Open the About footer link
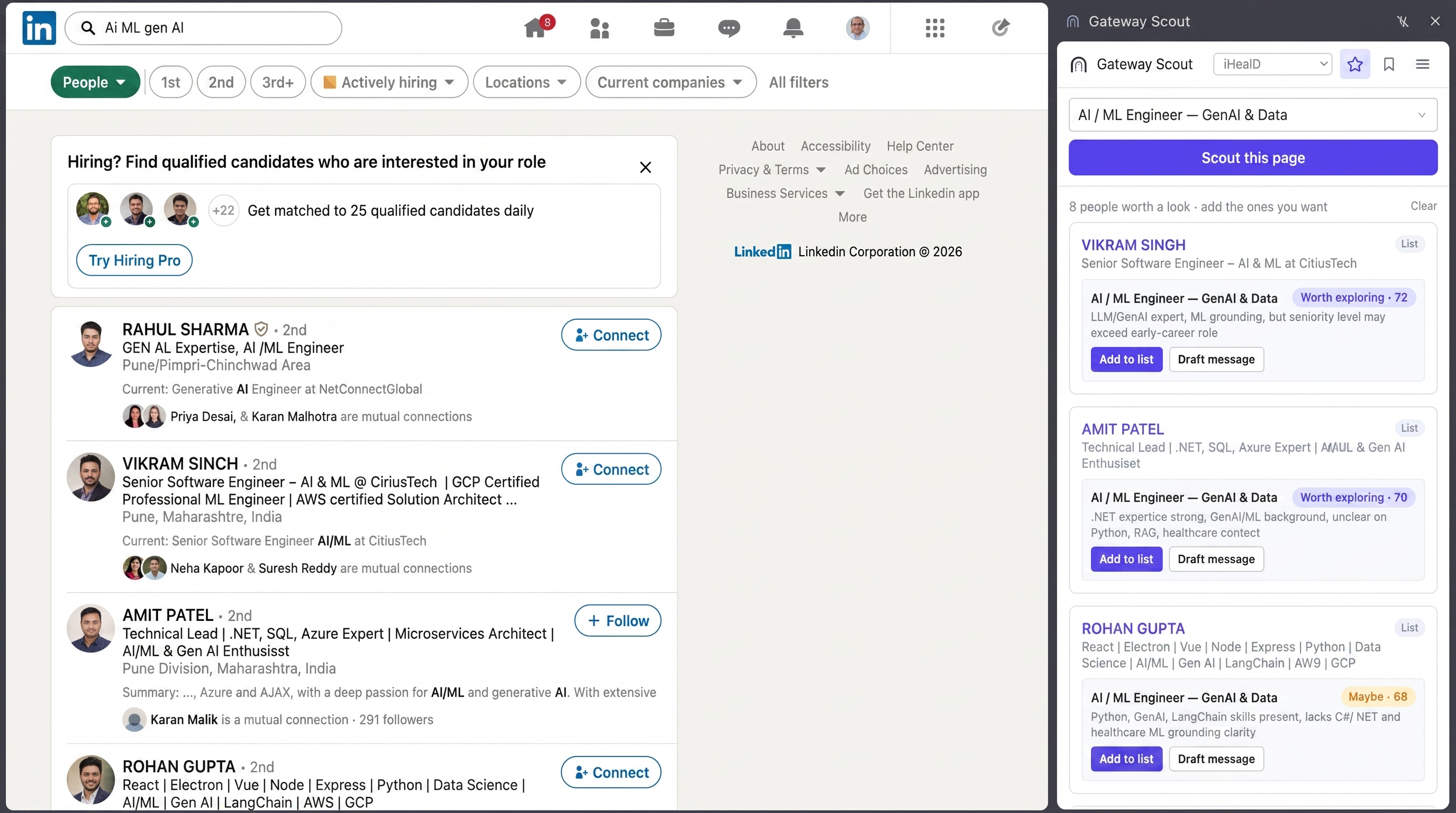 [768, 146]
